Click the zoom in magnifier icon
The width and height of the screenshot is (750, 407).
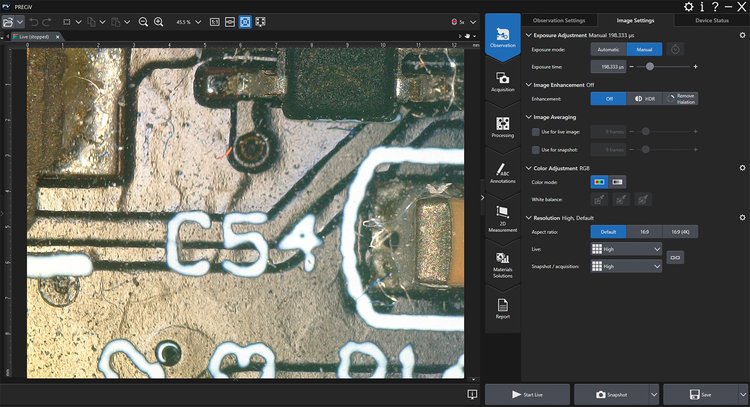click(x=159, y=21)
